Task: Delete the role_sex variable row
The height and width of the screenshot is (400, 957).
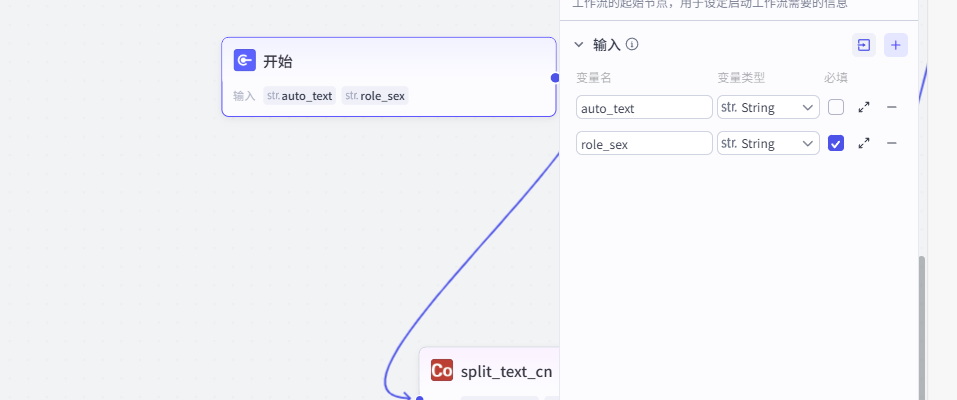Action: [891, 143]
